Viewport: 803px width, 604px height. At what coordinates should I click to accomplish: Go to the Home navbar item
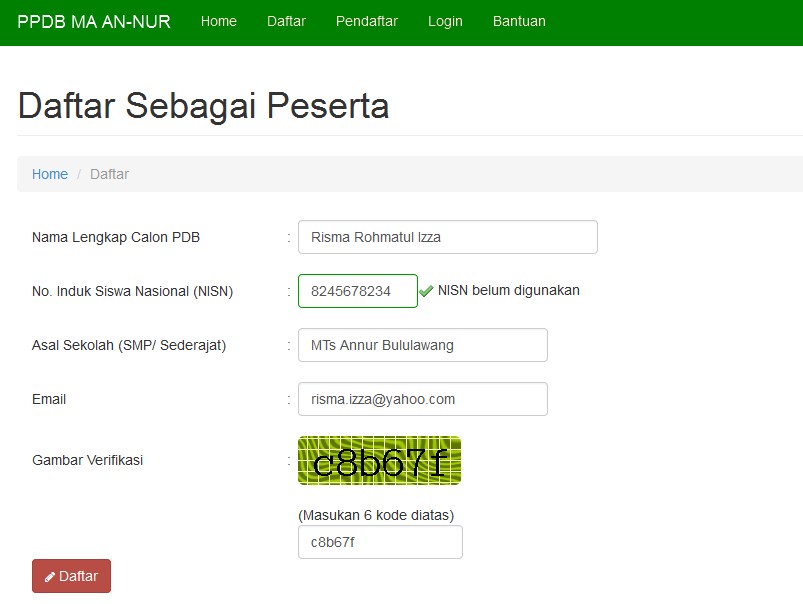(219, 22)
